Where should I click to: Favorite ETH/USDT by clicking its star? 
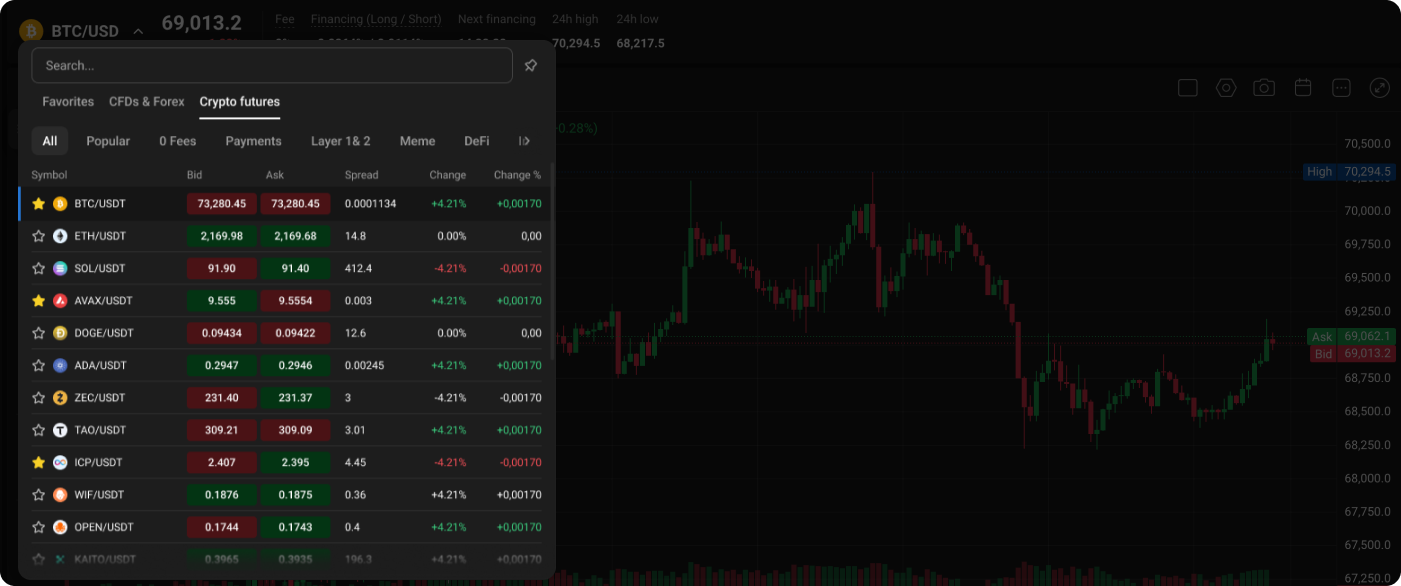[39, 236]
